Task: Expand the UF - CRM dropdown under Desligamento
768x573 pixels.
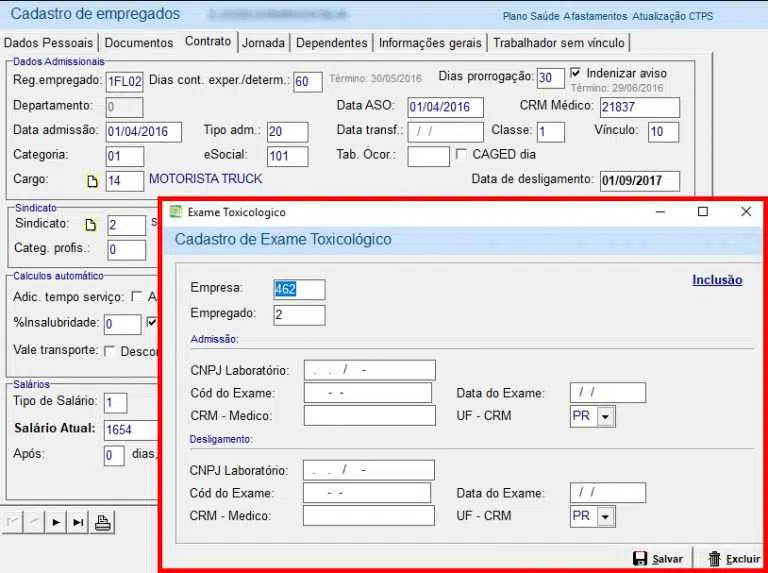Action: [x=605, y=516]
